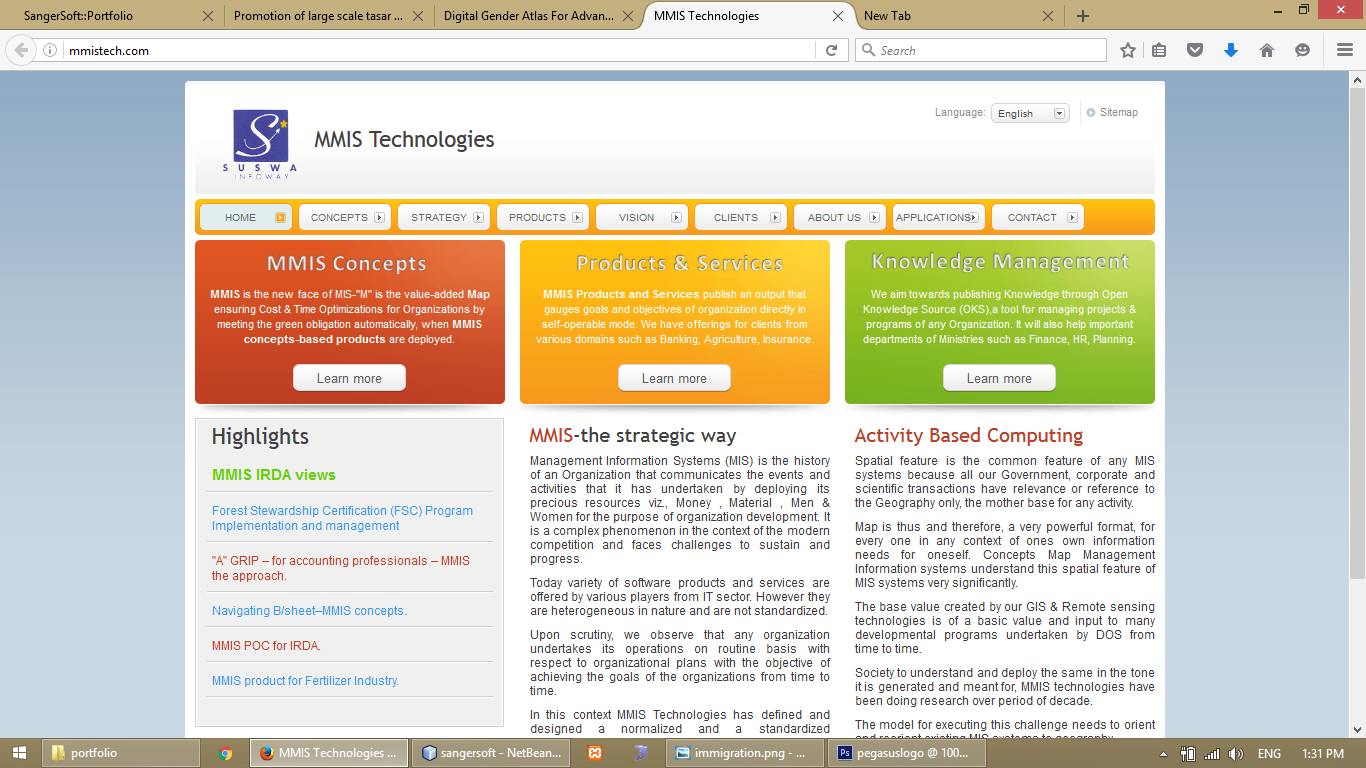Switch to pegasuslogo Photoshop taskbar window
Viewport: 1366px width, 768px height.
(x=905, y=753)
